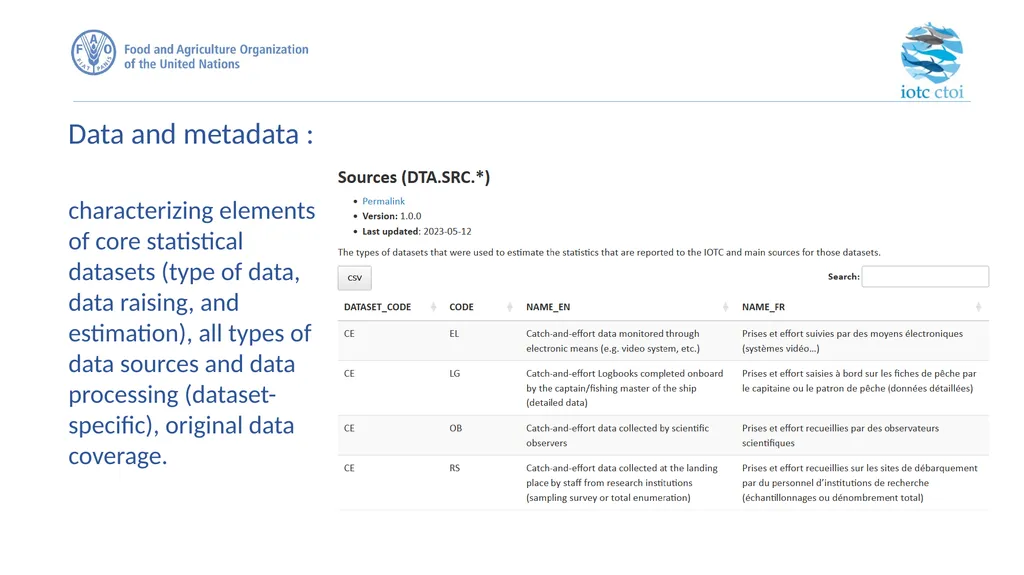Toggle sort arrows beside NAME_FR
1024x575 pixels.
point(978,307)
